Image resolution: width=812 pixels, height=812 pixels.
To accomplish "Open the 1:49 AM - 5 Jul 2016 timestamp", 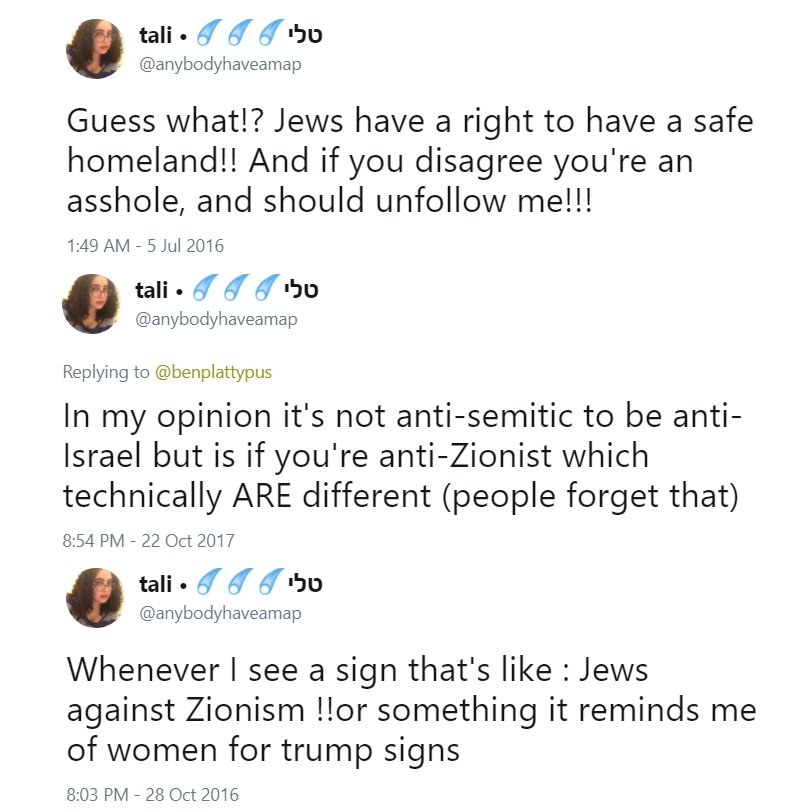I will [x=145, y=245].
